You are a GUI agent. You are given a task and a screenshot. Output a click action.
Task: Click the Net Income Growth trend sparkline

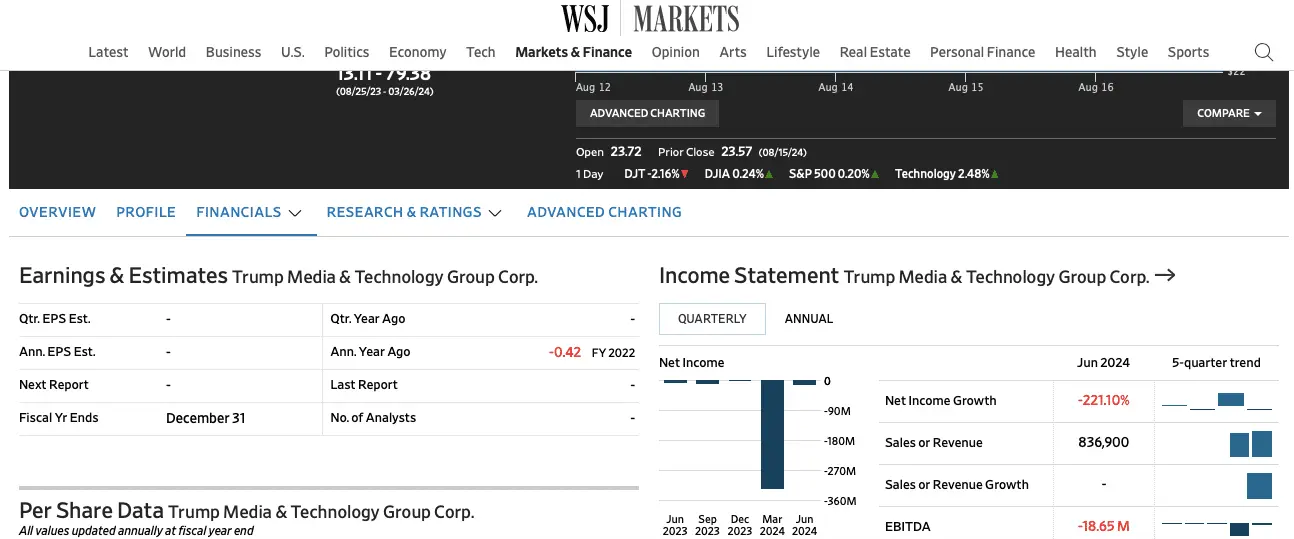(x=1216, y=401)
